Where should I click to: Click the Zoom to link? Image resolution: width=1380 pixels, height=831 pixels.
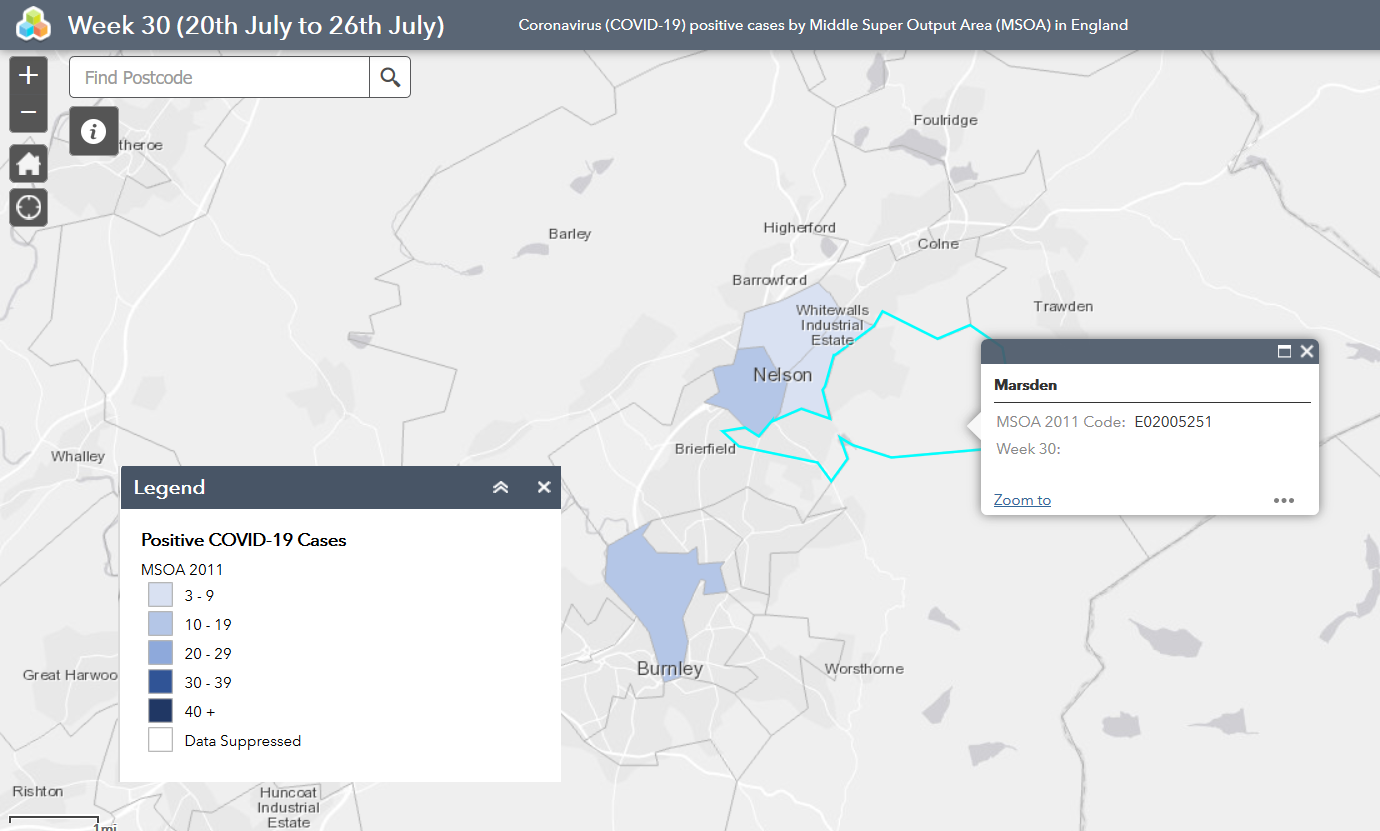coord(1022,500)
